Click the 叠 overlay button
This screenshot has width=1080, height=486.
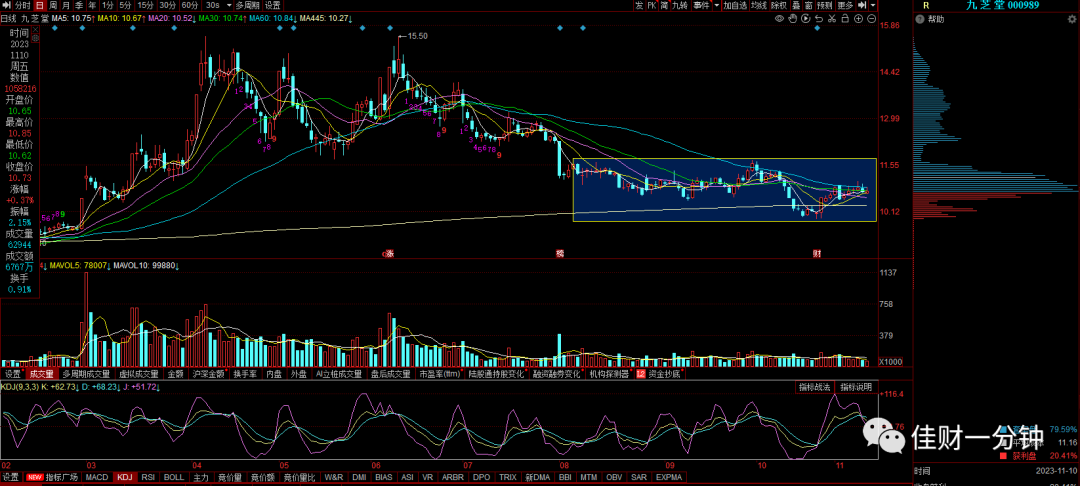[x=796, y=5]
